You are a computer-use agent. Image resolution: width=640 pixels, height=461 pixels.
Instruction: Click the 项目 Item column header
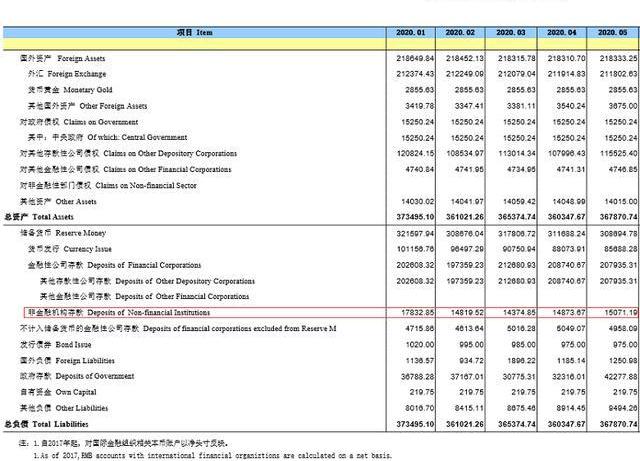click(194, 33)
